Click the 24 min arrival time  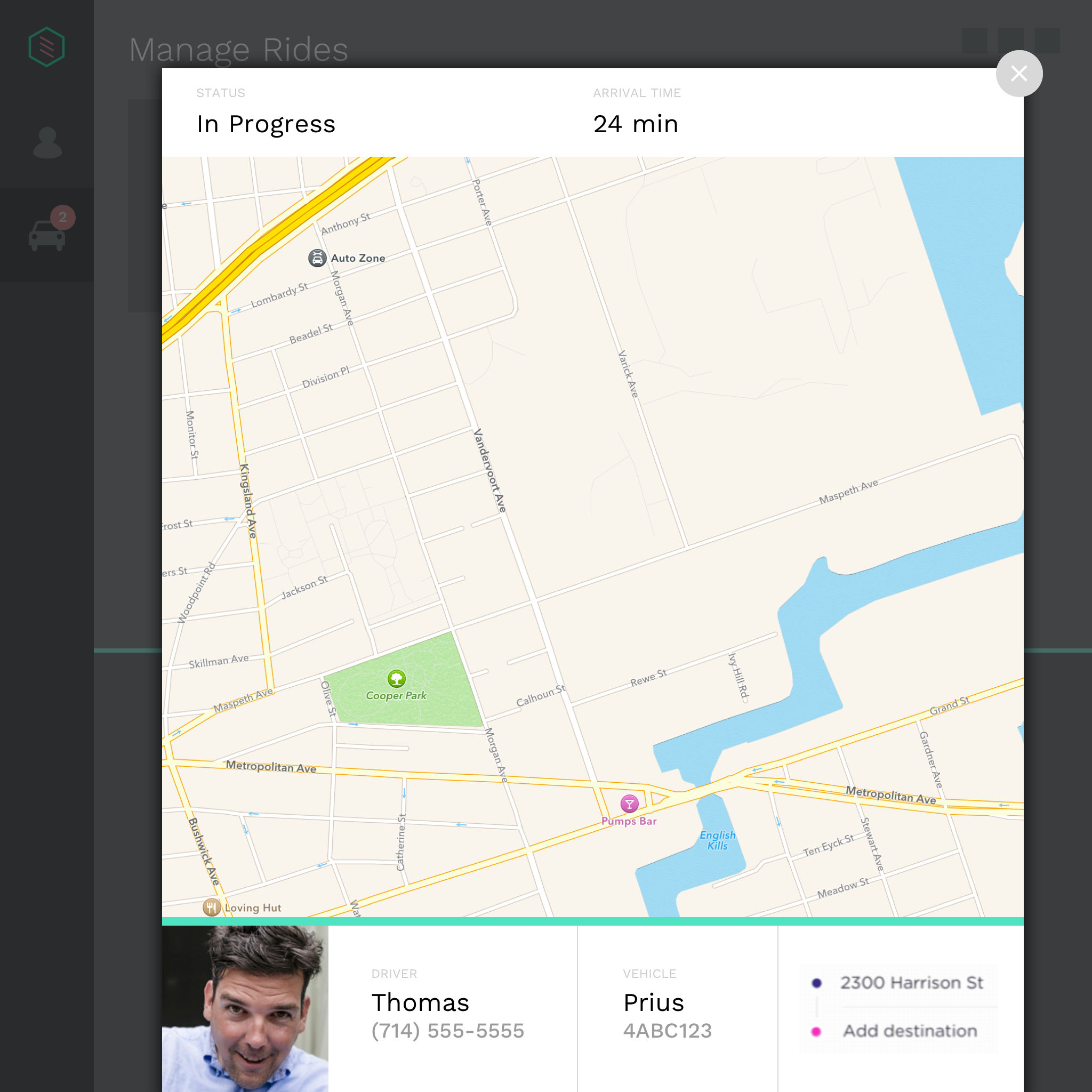click(635, 124)
